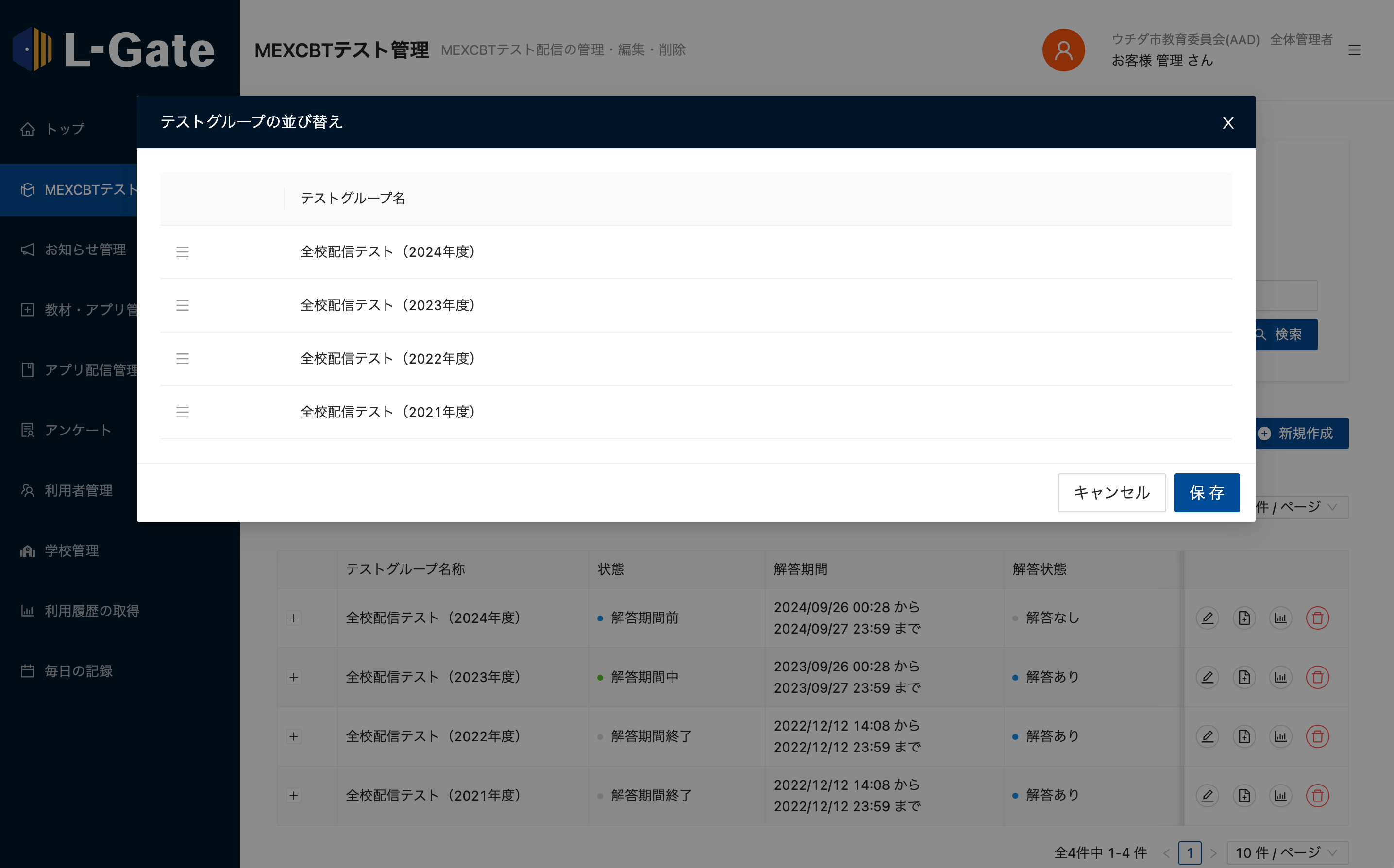Screen dimensions: 1394x868
Task: Expand the 2021年度 table row
Action: (294, 796)
